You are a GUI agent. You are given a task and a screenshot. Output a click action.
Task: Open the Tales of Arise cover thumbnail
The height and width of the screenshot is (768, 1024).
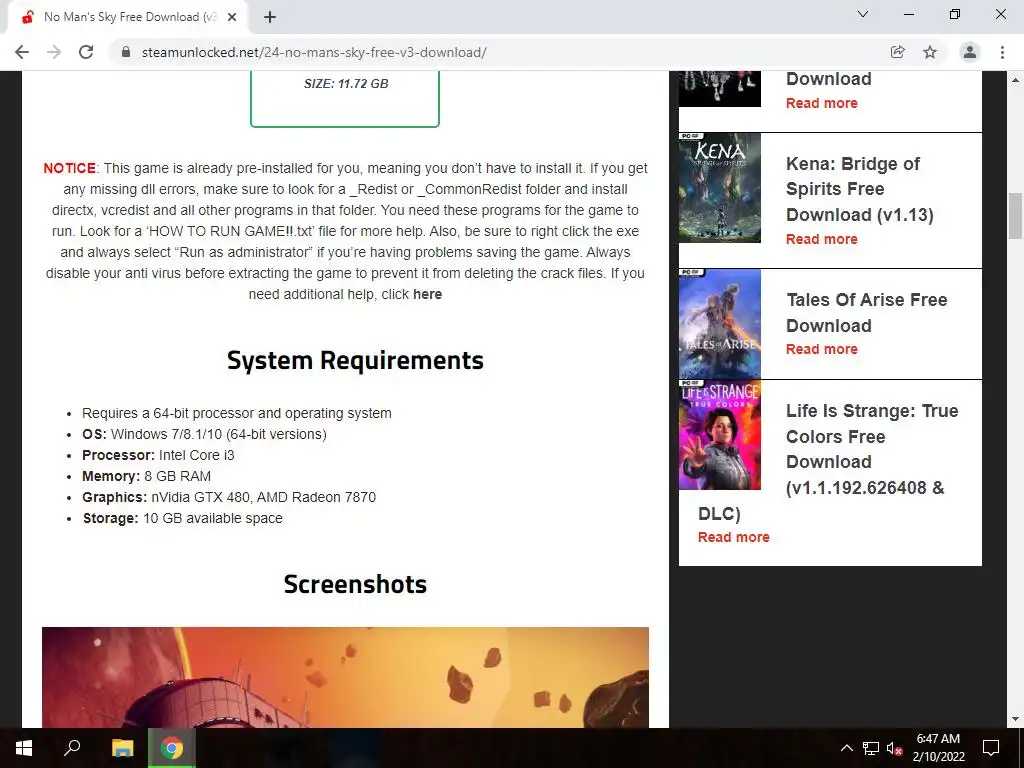tap(720, 324)
